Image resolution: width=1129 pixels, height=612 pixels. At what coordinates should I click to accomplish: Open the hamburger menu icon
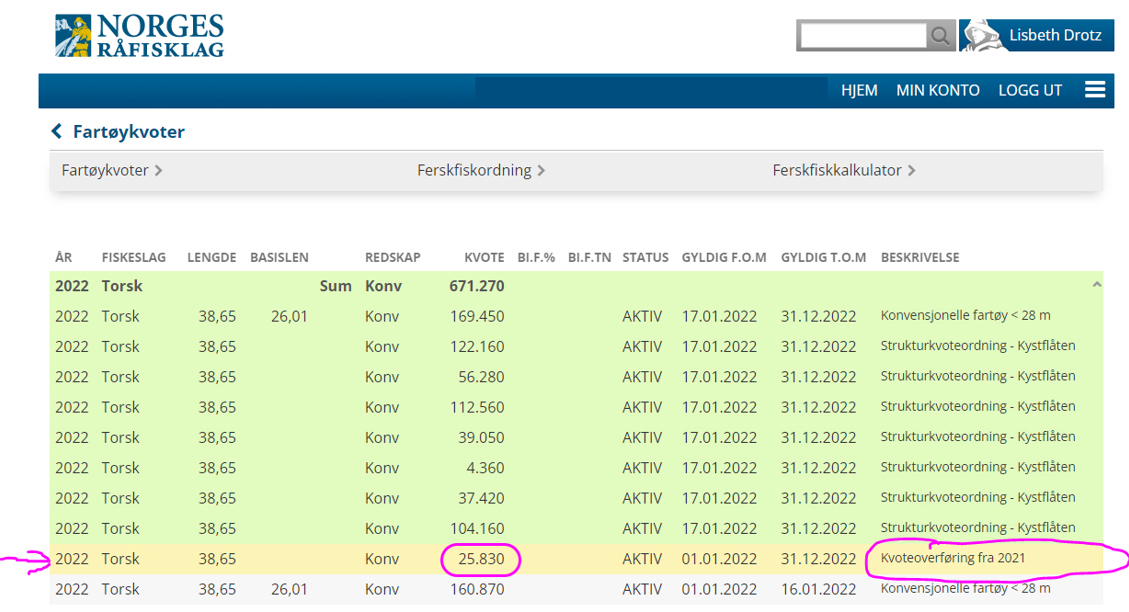(1095, 90)
